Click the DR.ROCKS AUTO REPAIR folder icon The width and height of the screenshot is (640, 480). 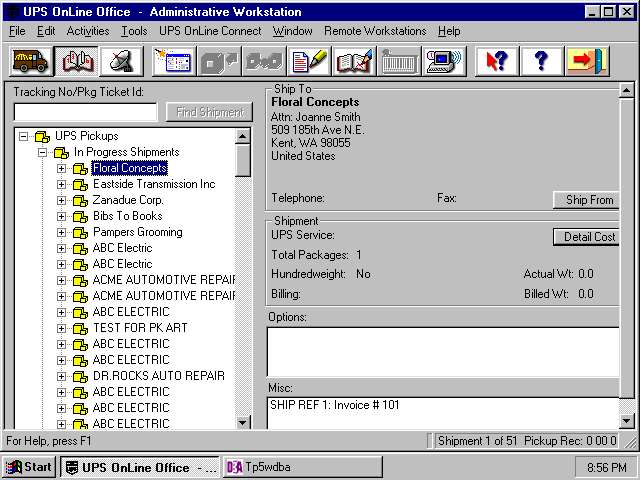[x=80, y=376]
